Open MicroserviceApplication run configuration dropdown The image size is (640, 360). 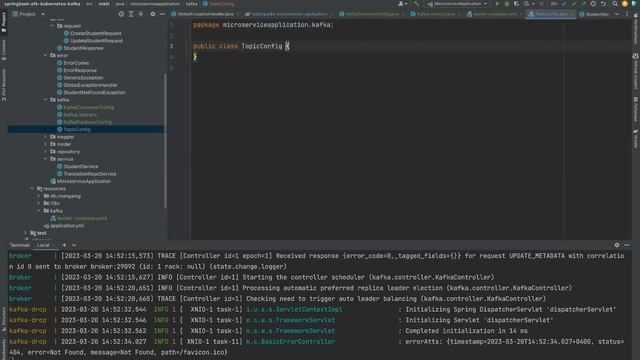[x=457, y=4]
